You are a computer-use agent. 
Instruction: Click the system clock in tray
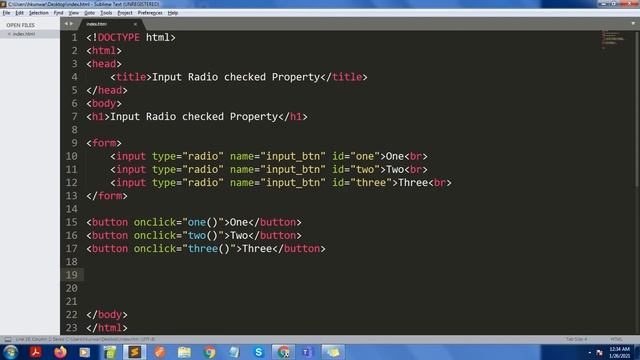(x=619, y=352)
